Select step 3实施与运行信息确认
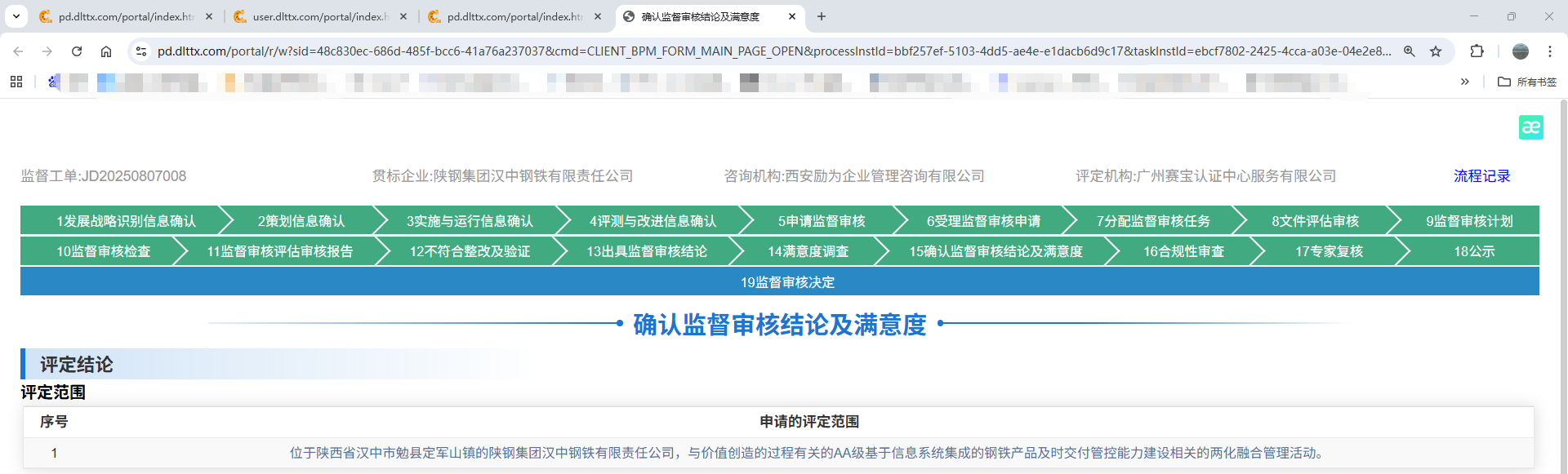The image size is (1568, 474). point(470,221)
